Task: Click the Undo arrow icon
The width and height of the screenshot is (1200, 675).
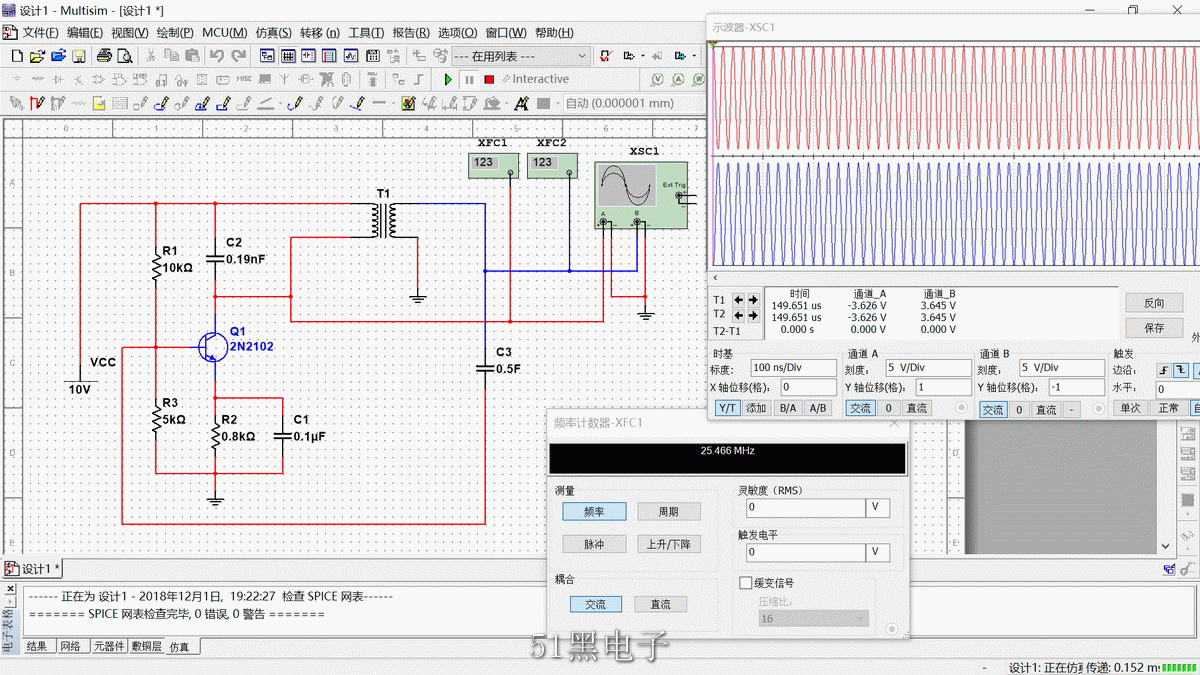Action: (x=217, y=56)
